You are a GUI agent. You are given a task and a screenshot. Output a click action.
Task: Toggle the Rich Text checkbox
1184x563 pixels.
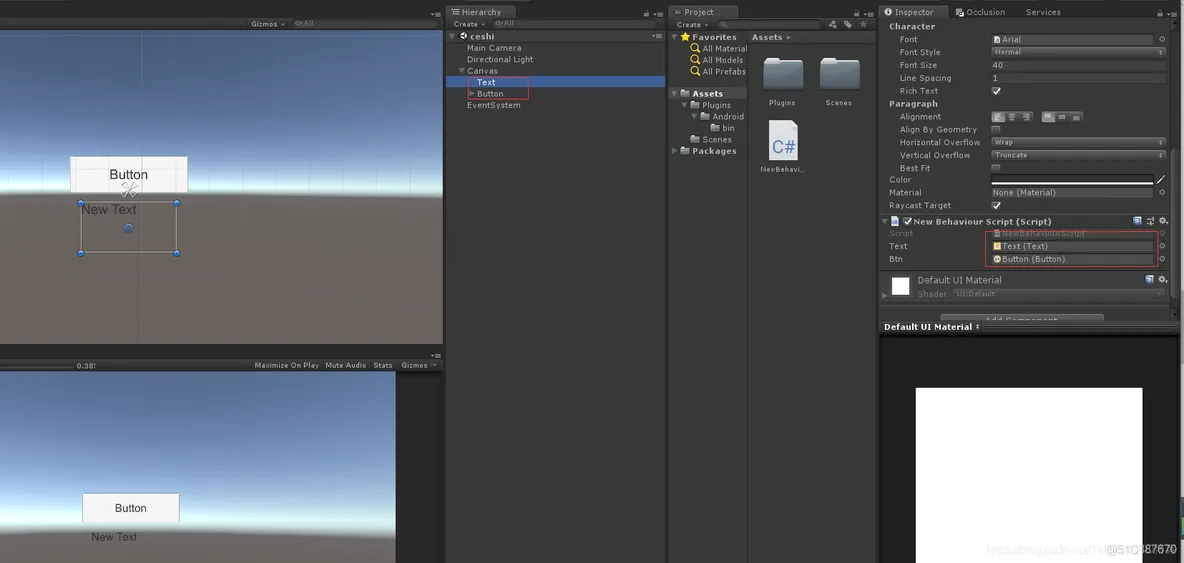click(996, 91)
